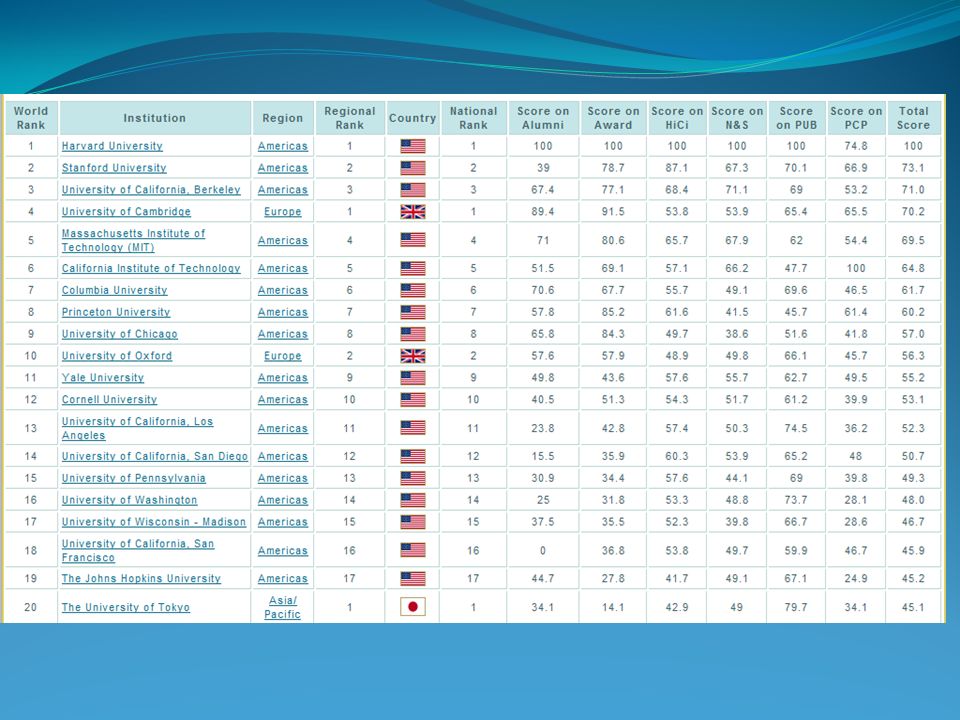The width and height of the screenshot is (960, 720).
Task: Open The University of Tokyo link
Action: click(x=126, y=607)
